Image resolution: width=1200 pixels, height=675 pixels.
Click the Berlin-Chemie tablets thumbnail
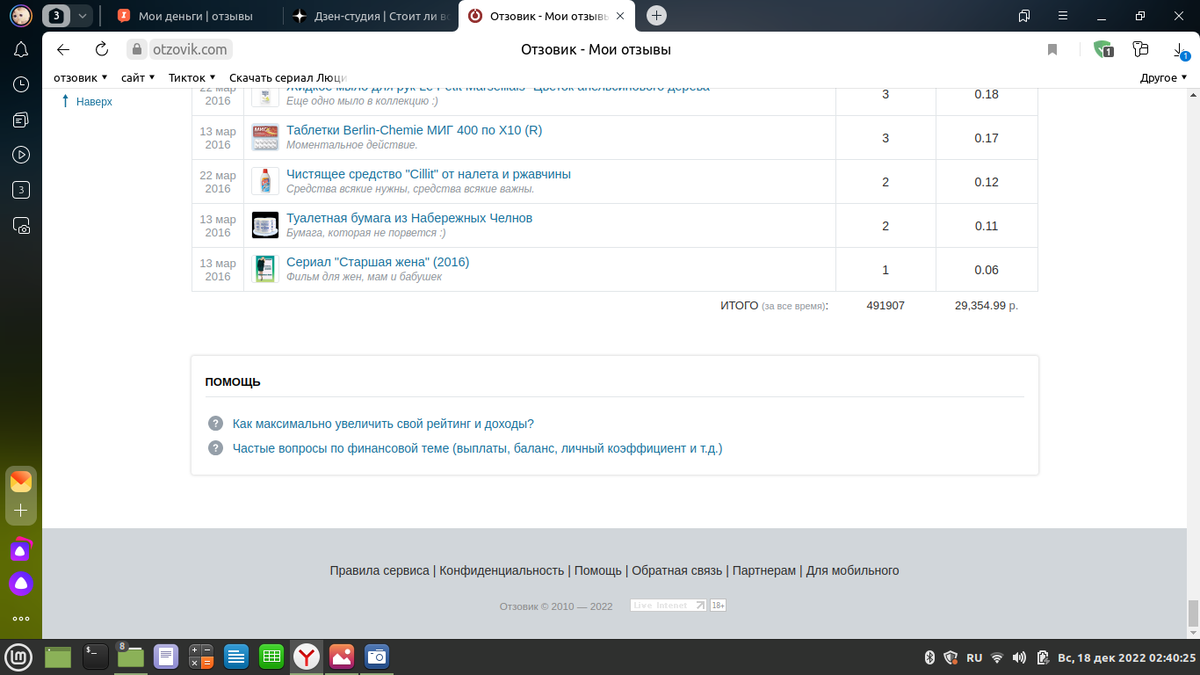coord(265,137)
